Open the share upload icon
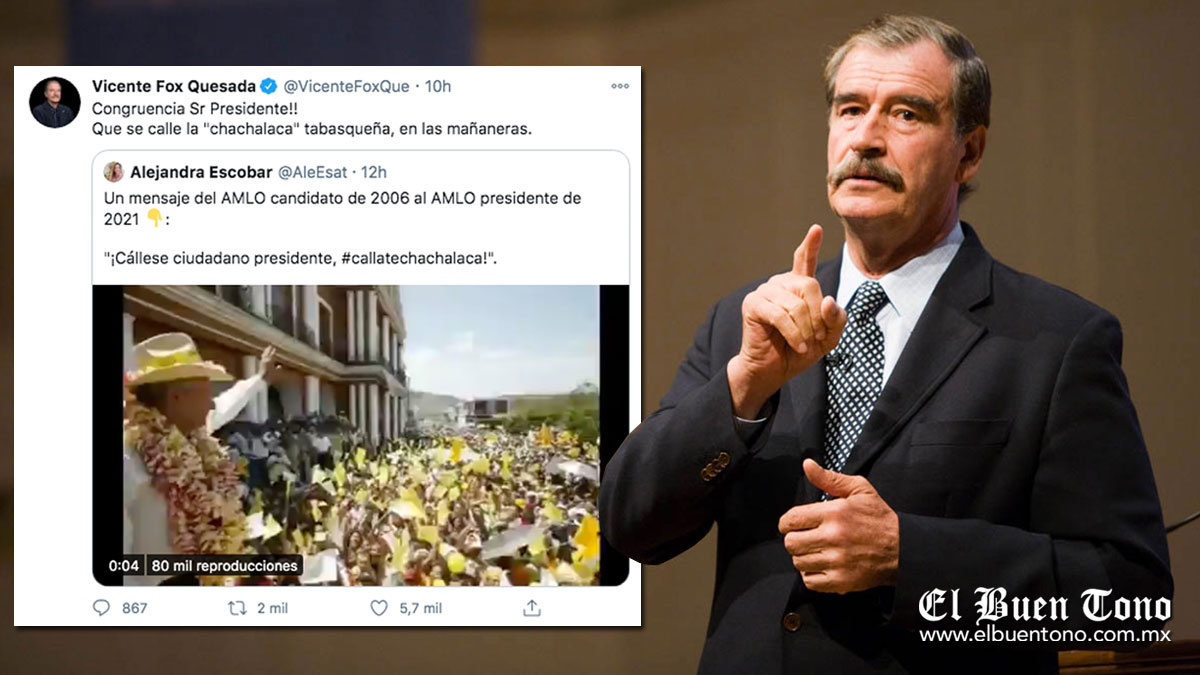1200x675 pixels. [532, 607]
